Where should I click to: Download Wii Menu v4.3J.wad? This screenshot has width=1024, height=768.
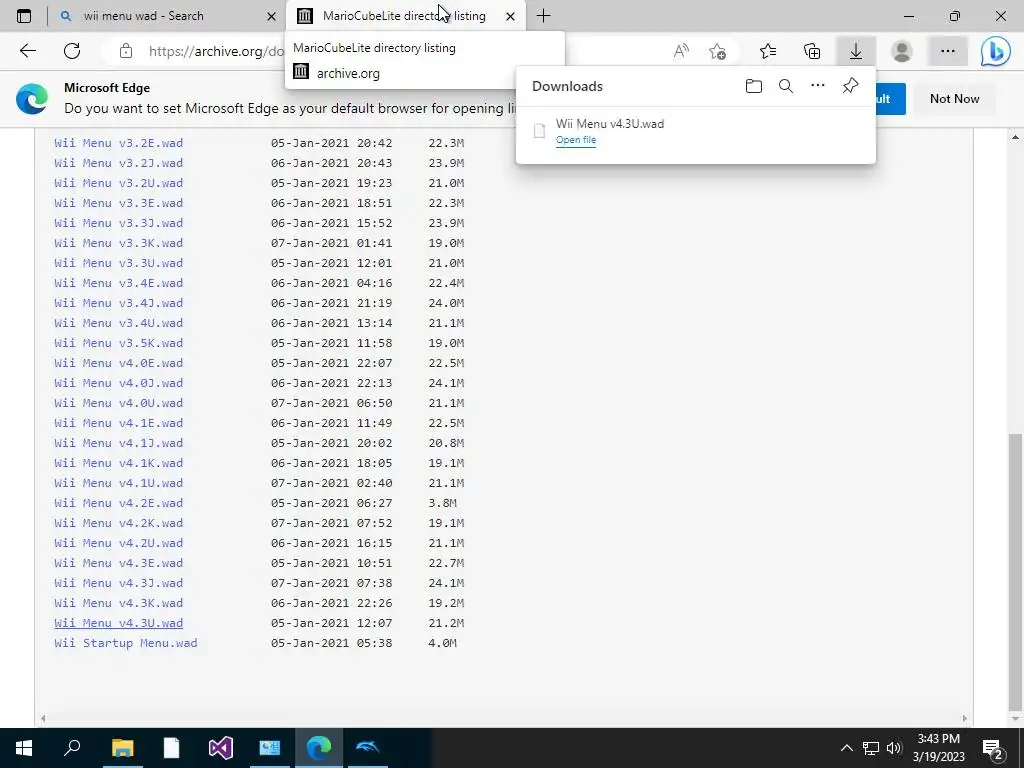[x=119, y=583]
